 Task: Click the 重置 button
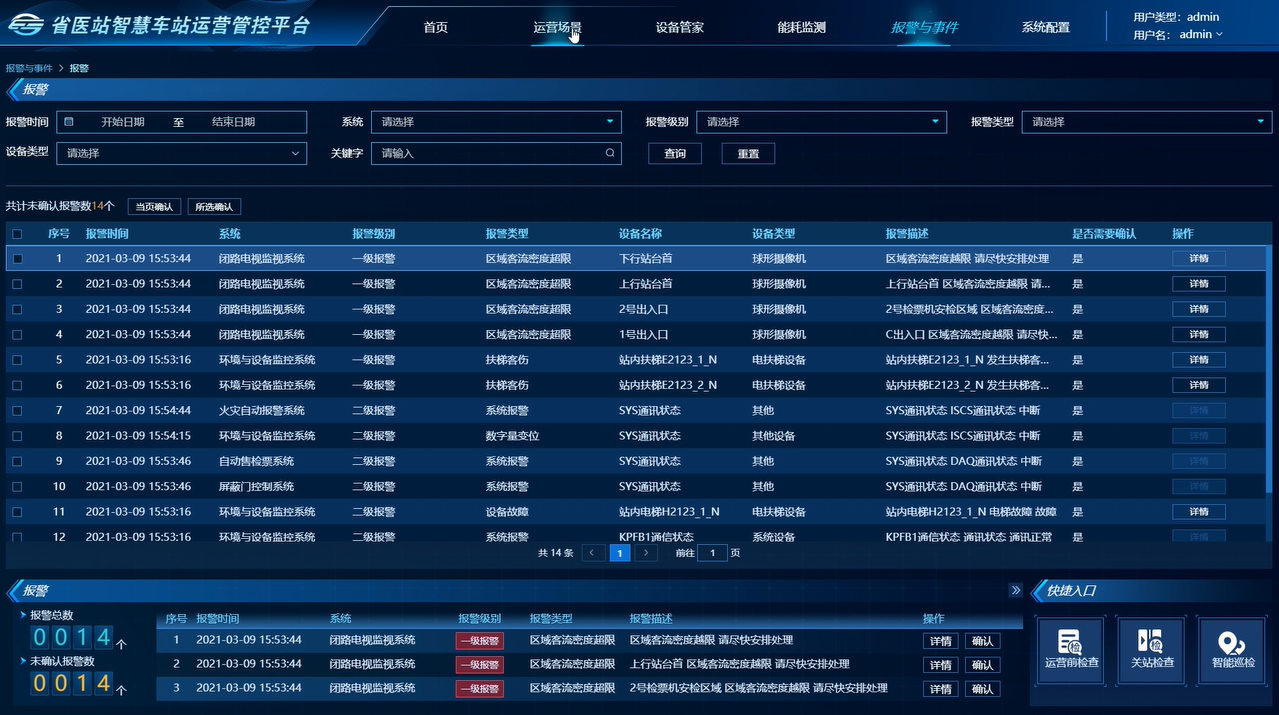click(x=748, y=154)
